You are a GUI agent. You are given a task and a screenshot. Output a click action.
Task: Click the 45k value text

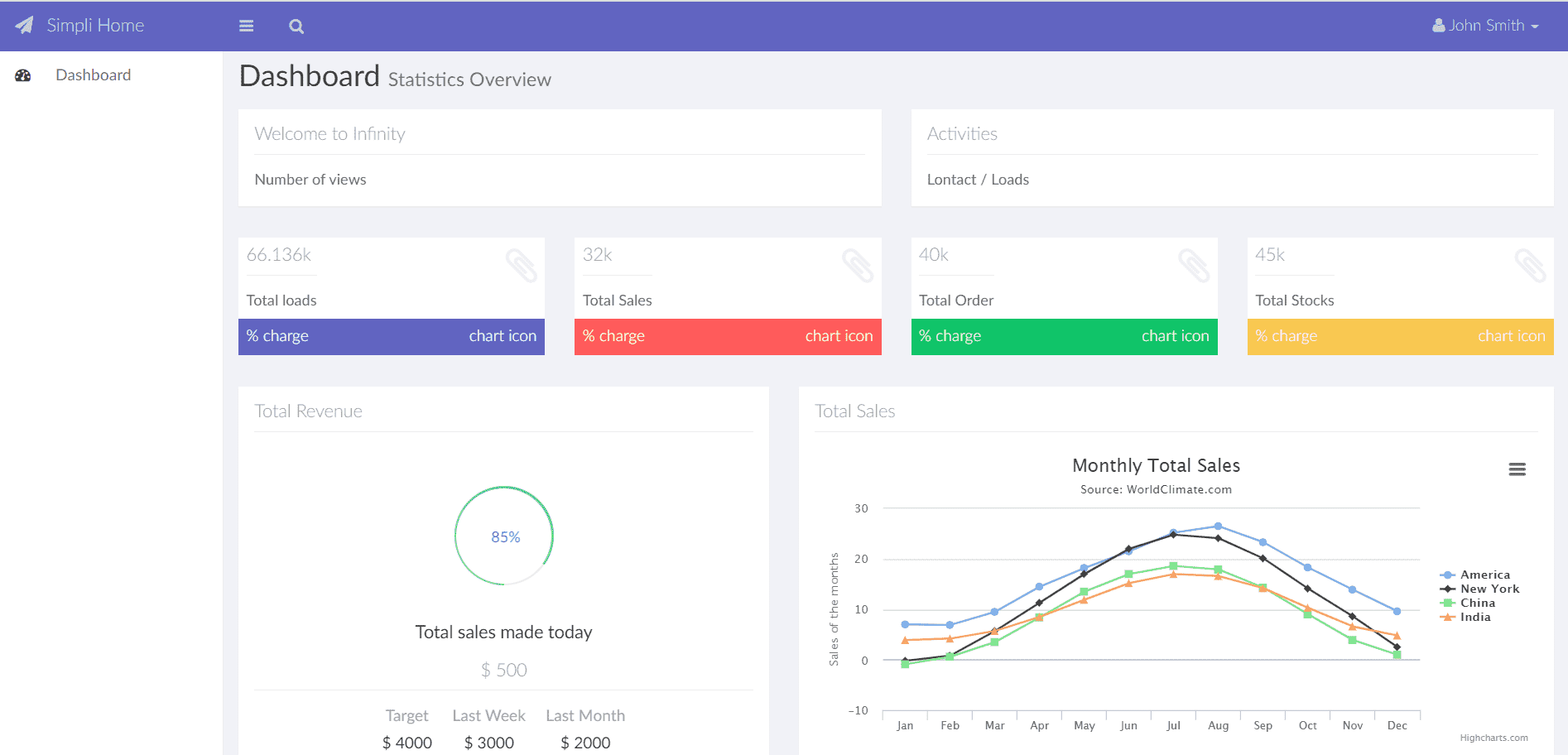1270,255
